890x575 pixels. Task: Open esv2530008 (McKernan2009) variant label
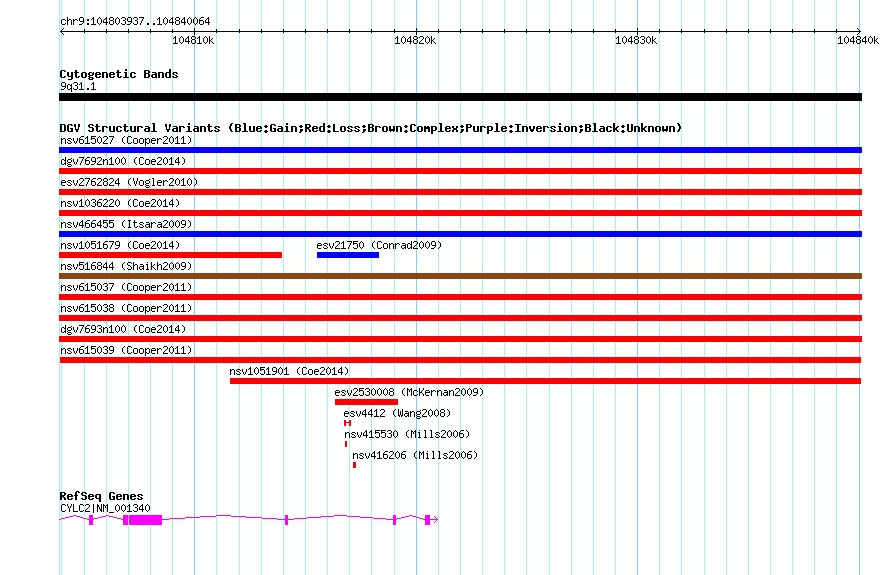pyautogui.click(x=409, y=392)
